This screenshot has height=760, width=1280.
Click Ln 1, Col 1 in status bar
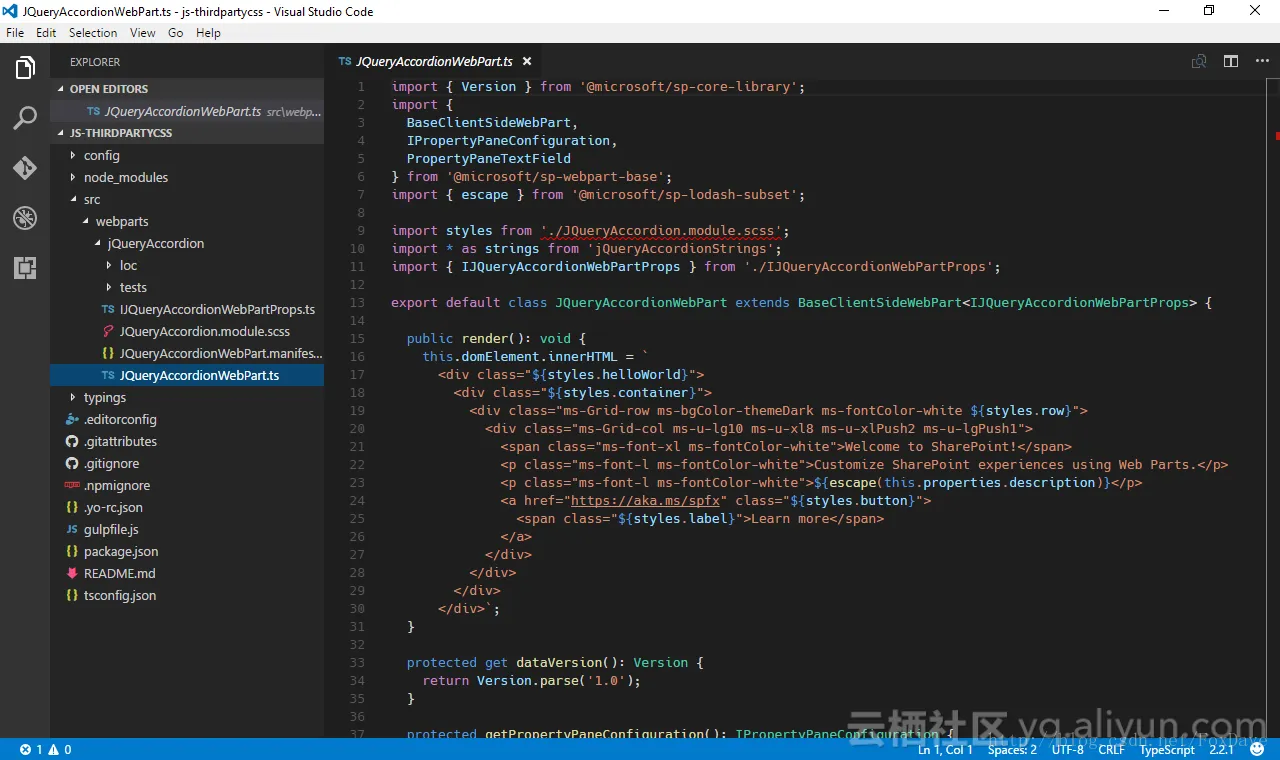[x=945, y=749]
